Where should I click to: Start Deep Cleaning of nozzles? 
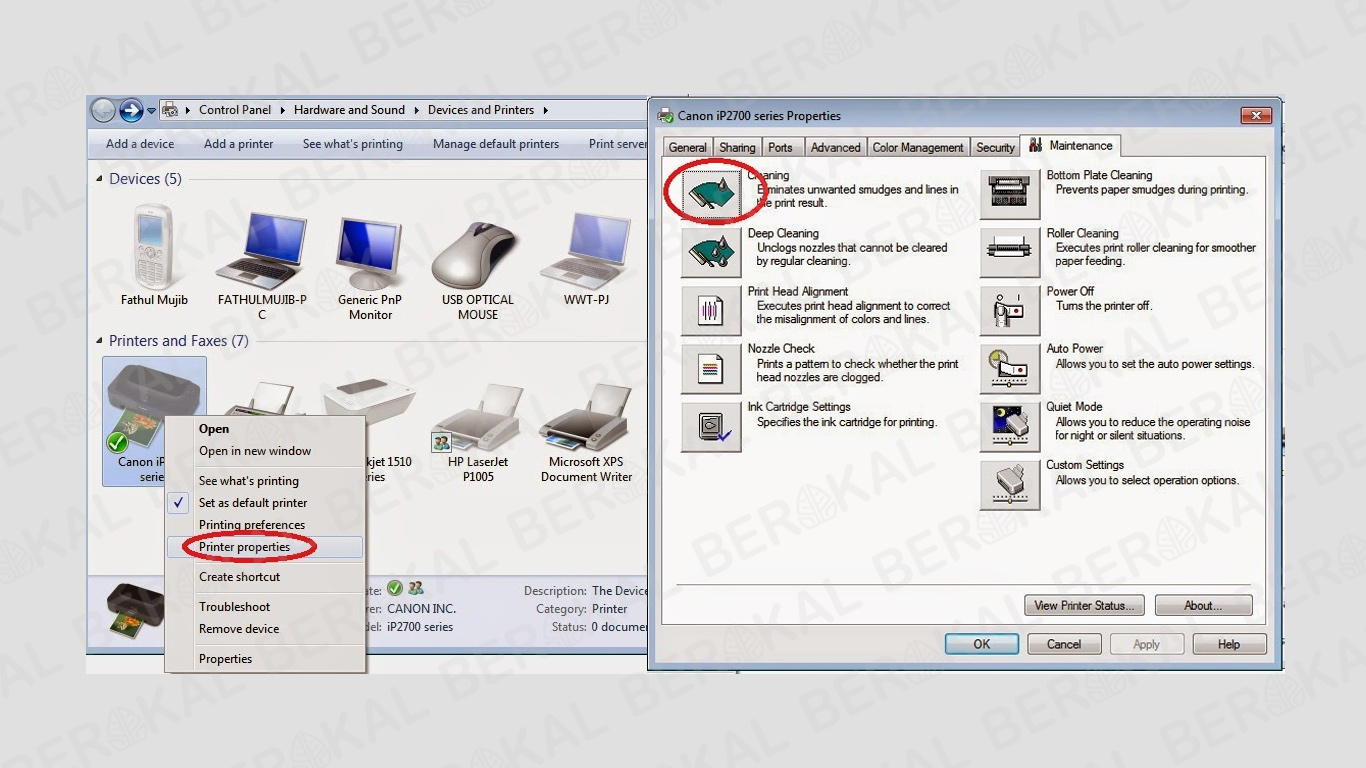point(711,252)
